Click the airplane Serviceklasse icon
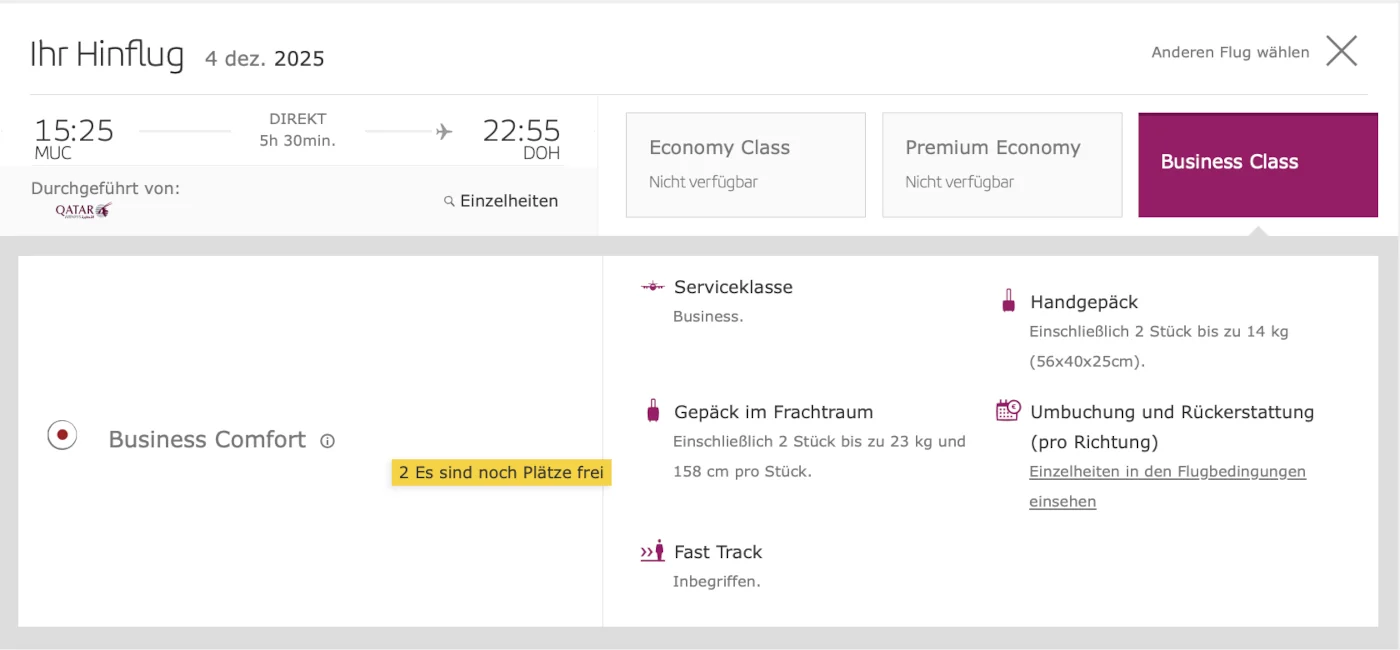The height and width of the screenshot is (650, 1400). [x=652, y=287]
